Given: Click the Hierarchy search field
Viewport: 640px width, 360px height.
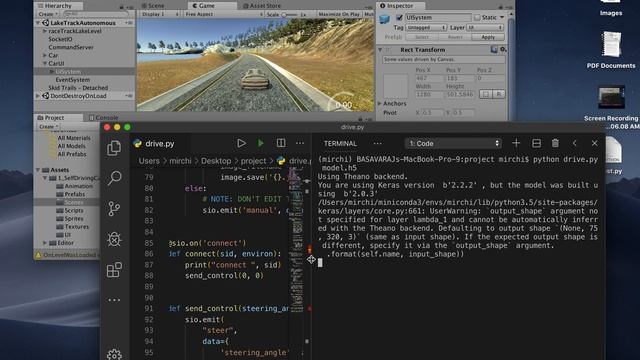Looking at the screenshot, I should (96, 14).
